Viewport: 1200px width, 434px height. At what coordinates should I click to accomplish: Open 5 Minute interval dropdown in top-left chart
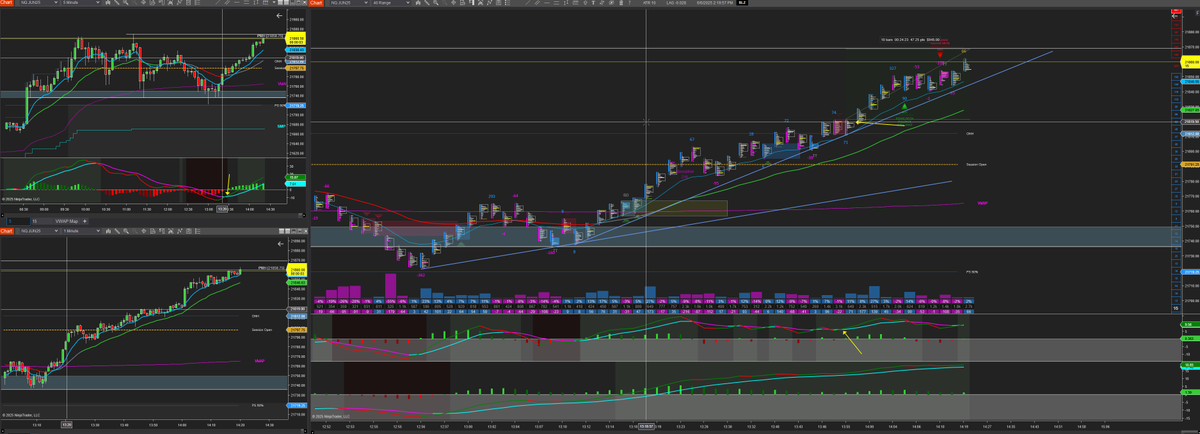(81, 4)
